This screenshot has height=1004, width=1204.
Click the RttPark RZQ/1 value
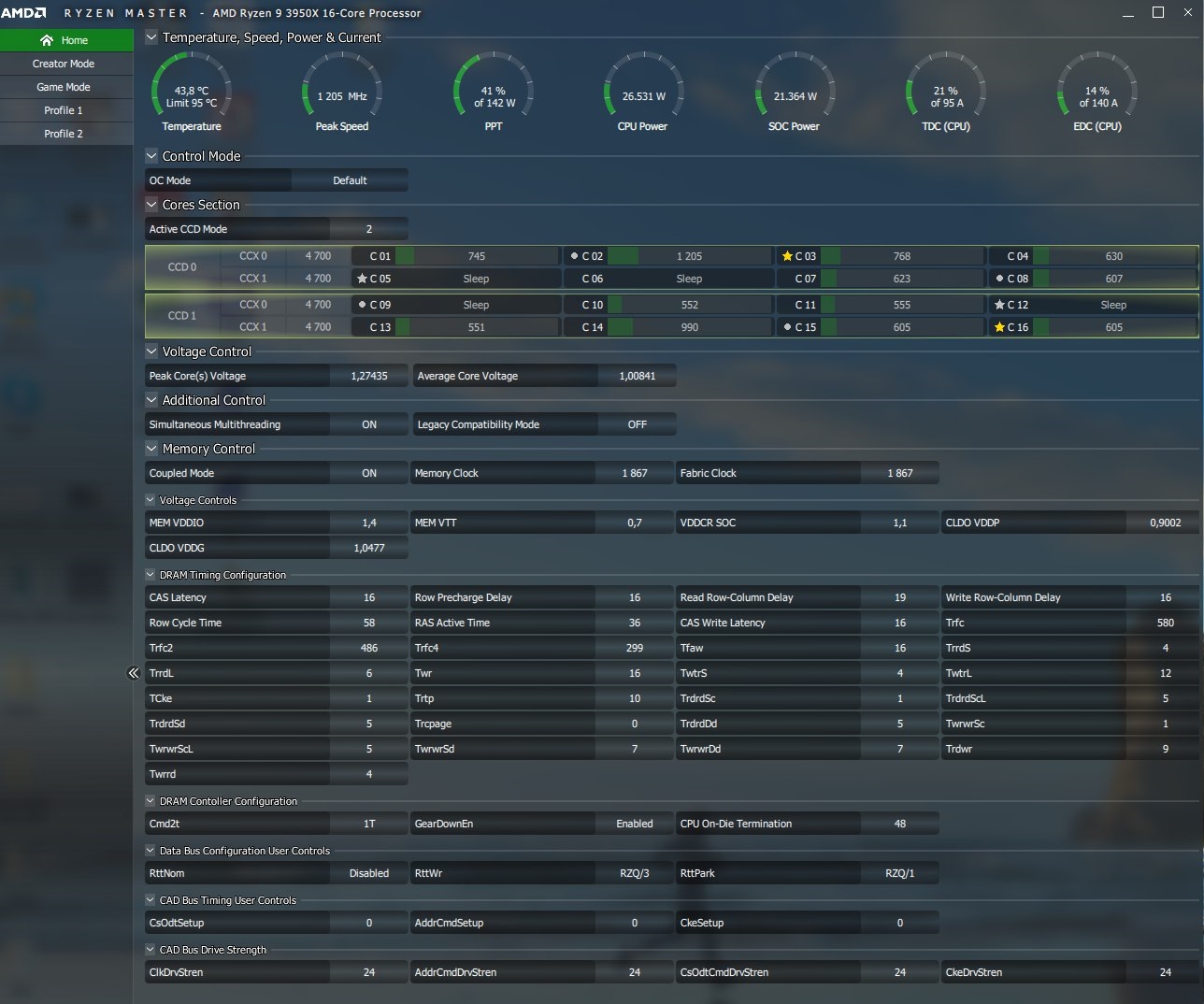point(900,873)
